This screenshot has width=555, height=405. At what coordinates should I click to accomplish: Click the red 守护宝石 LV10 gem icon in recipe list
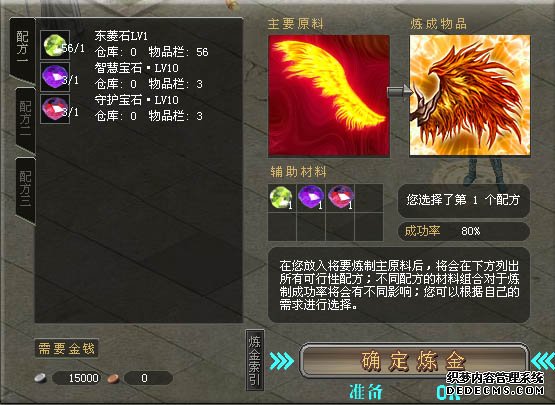click(x=55, y=109)
